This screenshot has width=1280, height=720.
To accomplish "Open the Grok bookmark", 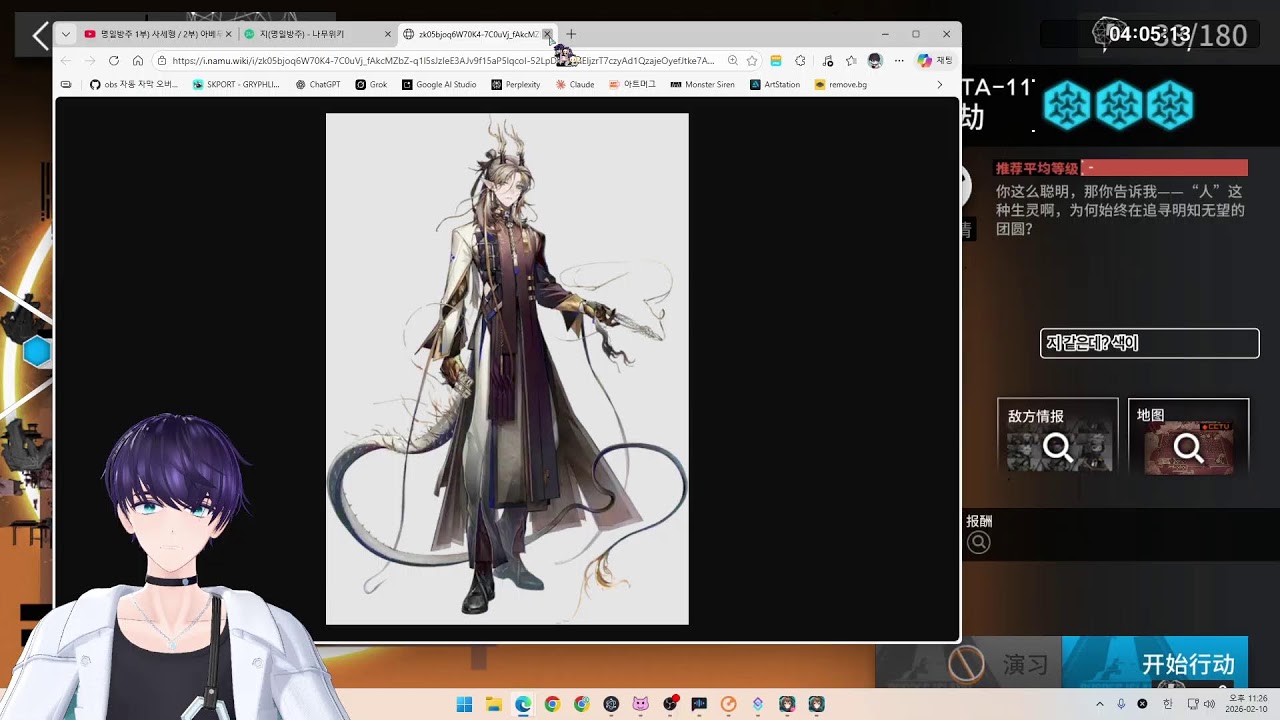I will click(371, 85).
